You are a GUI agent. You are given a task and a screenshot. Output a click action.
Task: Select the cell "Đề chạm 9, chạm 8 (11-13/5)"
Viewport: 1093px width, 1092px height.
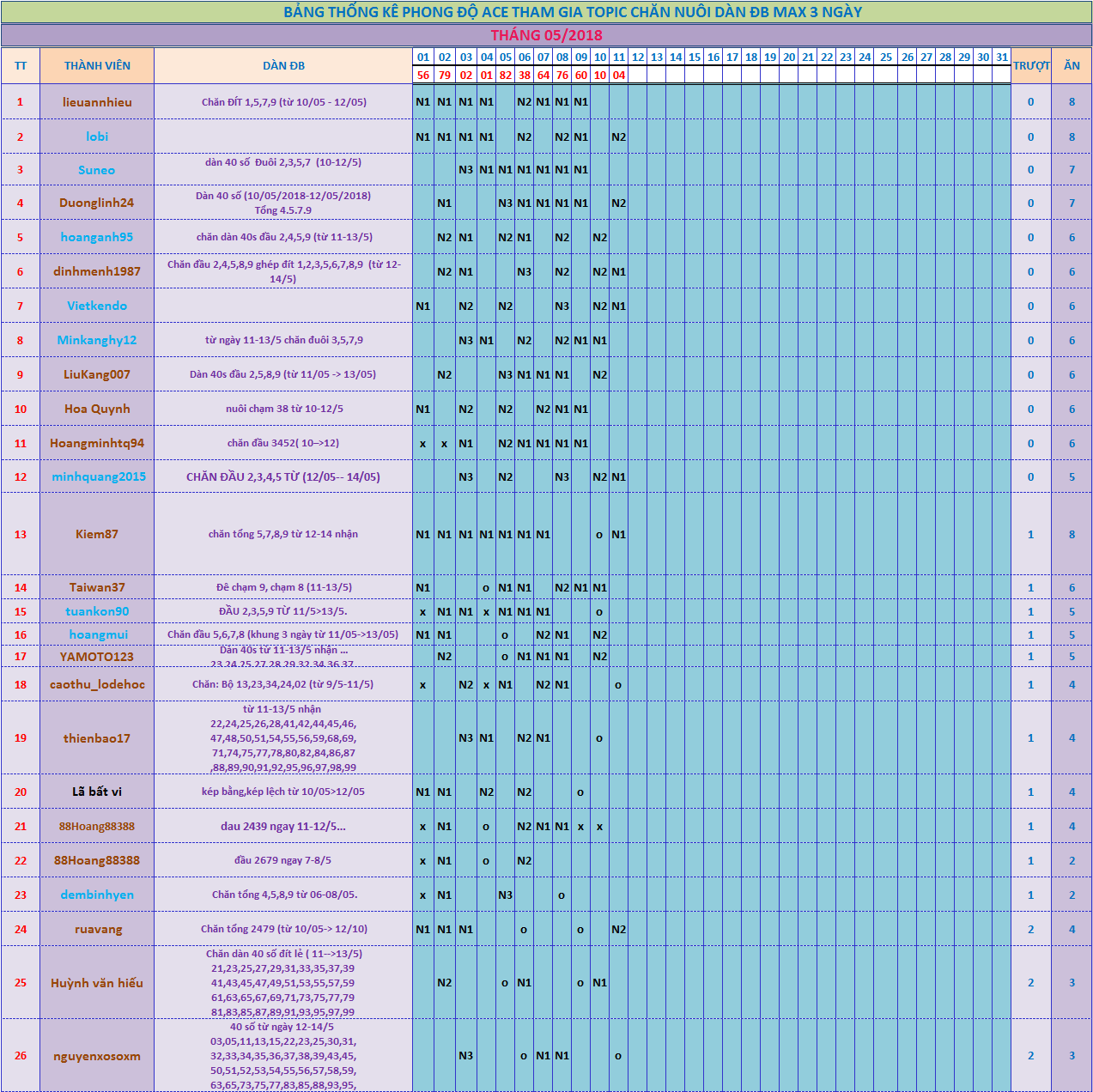pos(283,587)
